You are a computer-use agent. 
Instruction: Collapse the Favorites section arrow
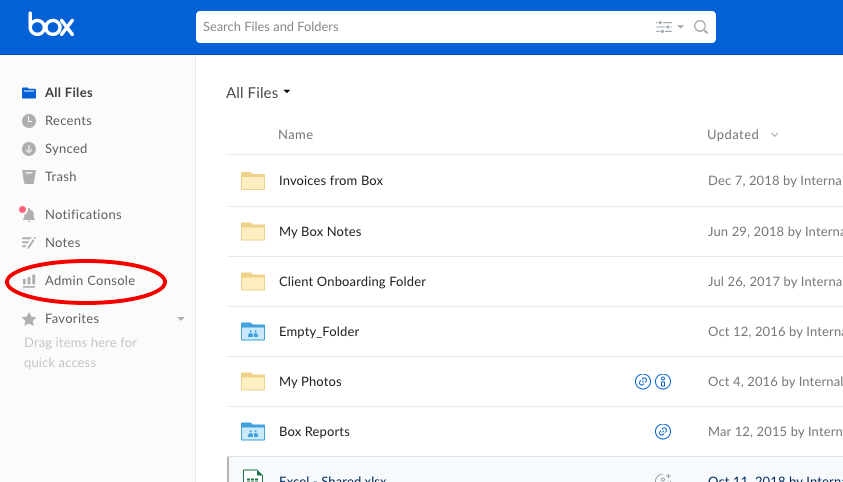[181, 319]
